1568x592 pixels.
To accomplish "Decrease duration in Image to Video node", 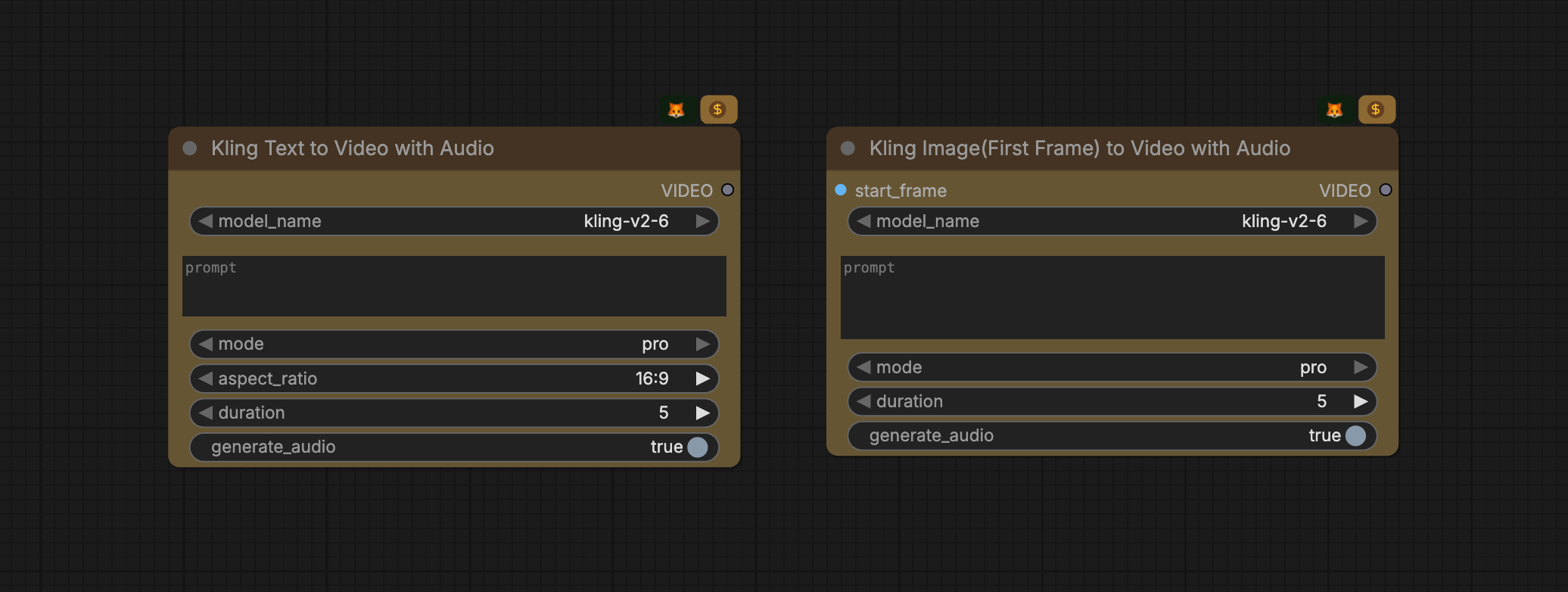I will coord(863,401).
